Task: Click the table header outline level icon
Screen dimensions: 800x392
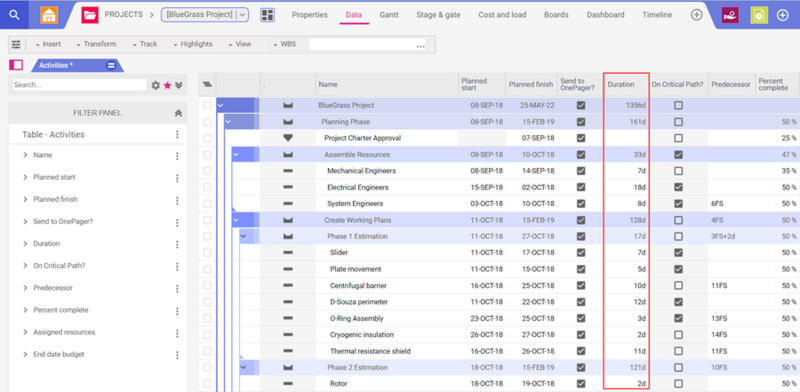Action: (x=207, y=84)
